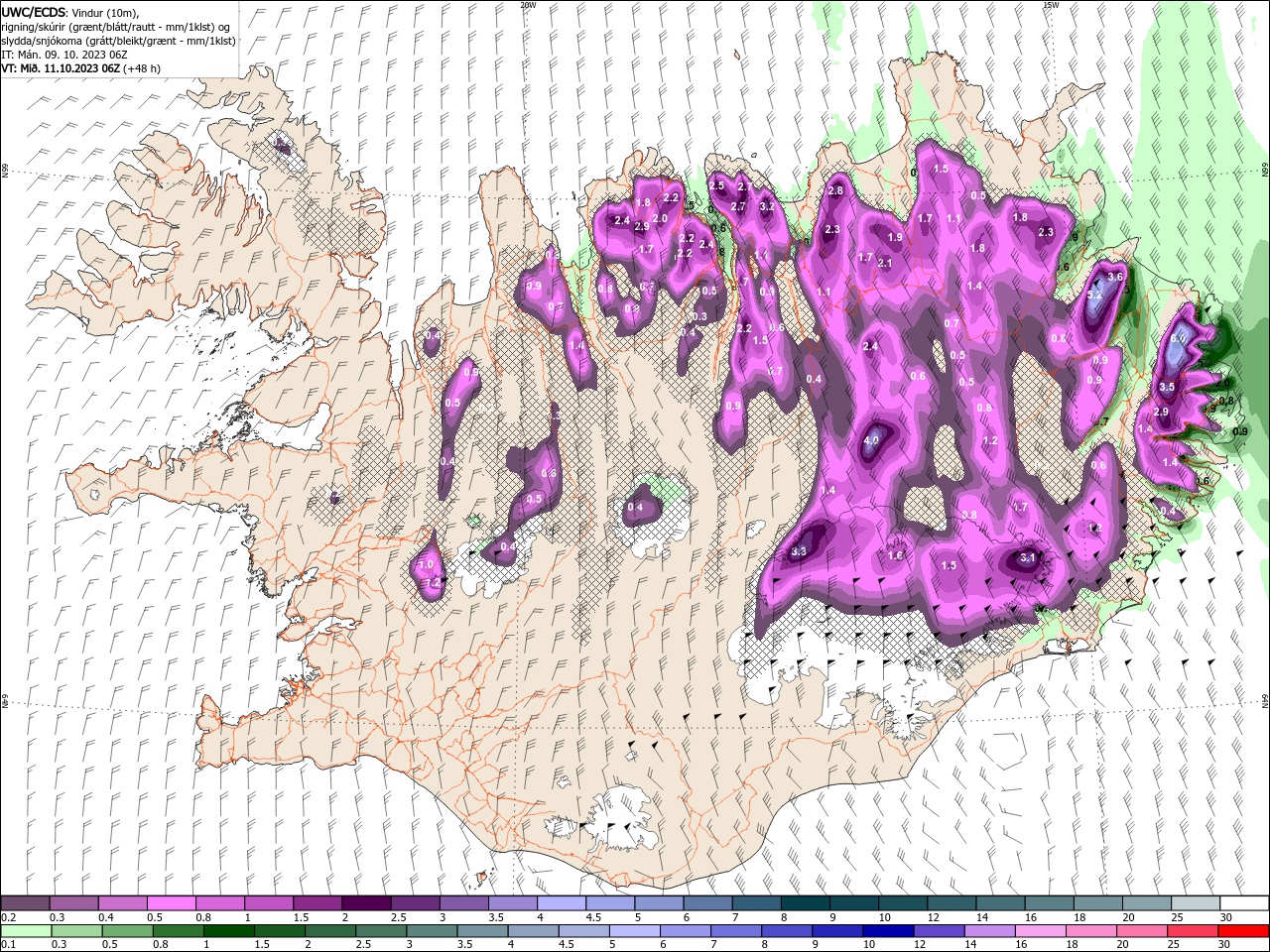Click the 20W longitude label
The width and height of the screenshot is (1270, 952).
pos(528,4)
